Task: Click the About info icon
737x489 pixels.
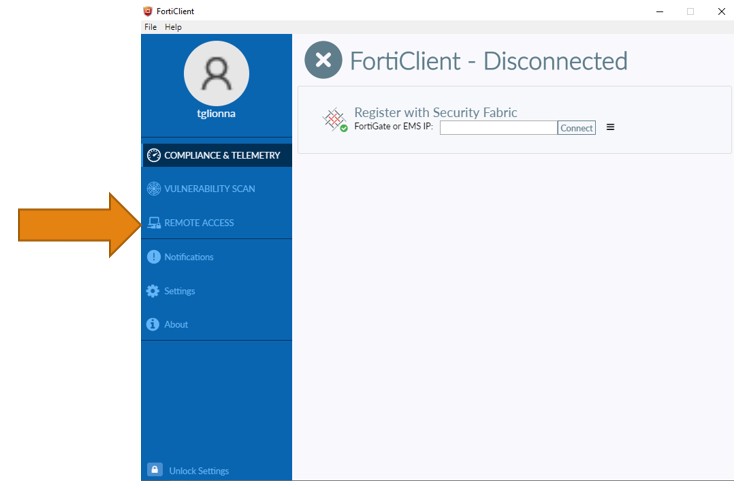Action: (x=153, y=324)
